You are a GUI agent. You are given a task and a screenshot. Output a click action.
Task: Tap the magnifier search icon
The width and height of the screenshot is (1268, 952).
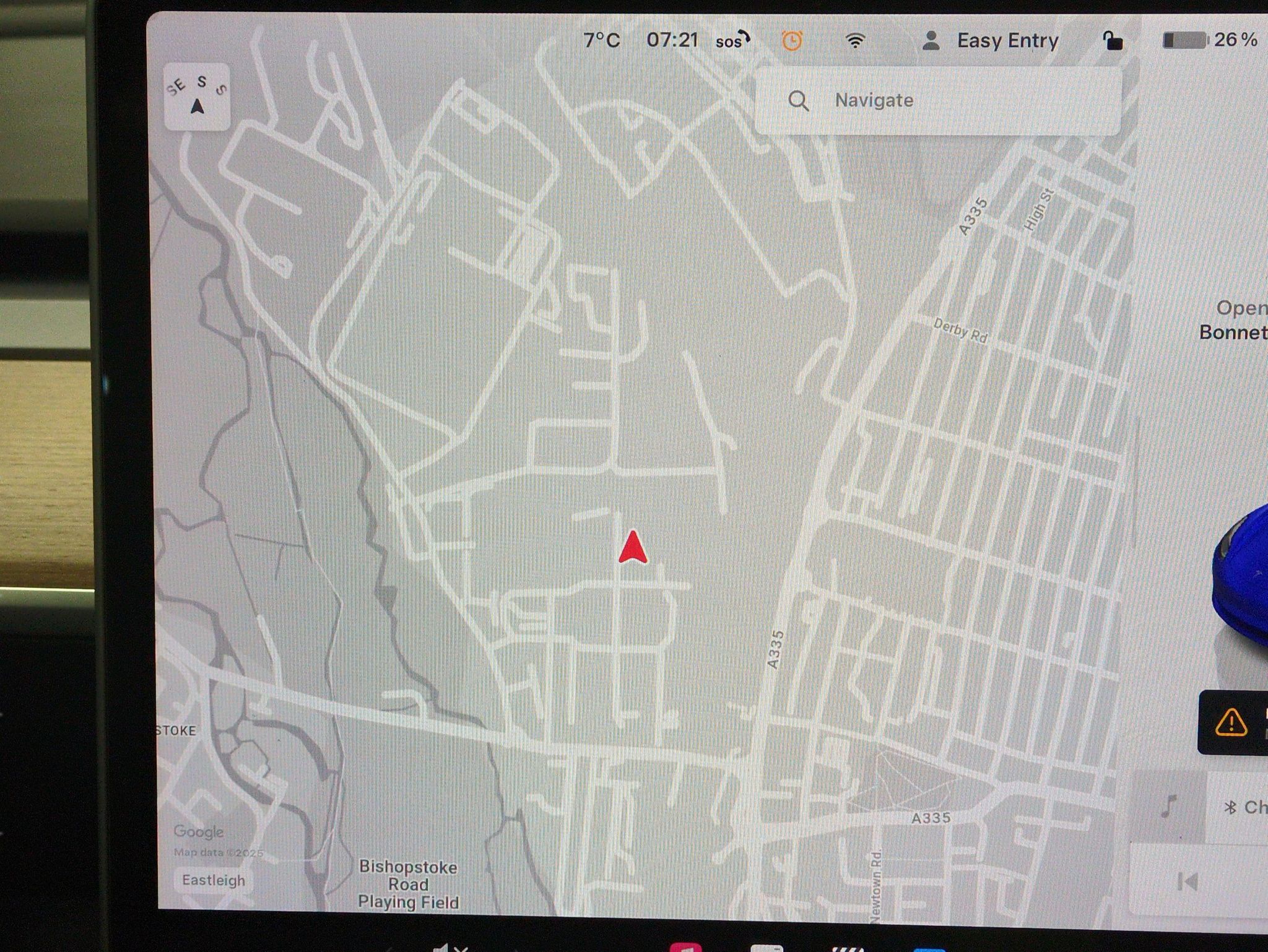(x=799, y=100)
